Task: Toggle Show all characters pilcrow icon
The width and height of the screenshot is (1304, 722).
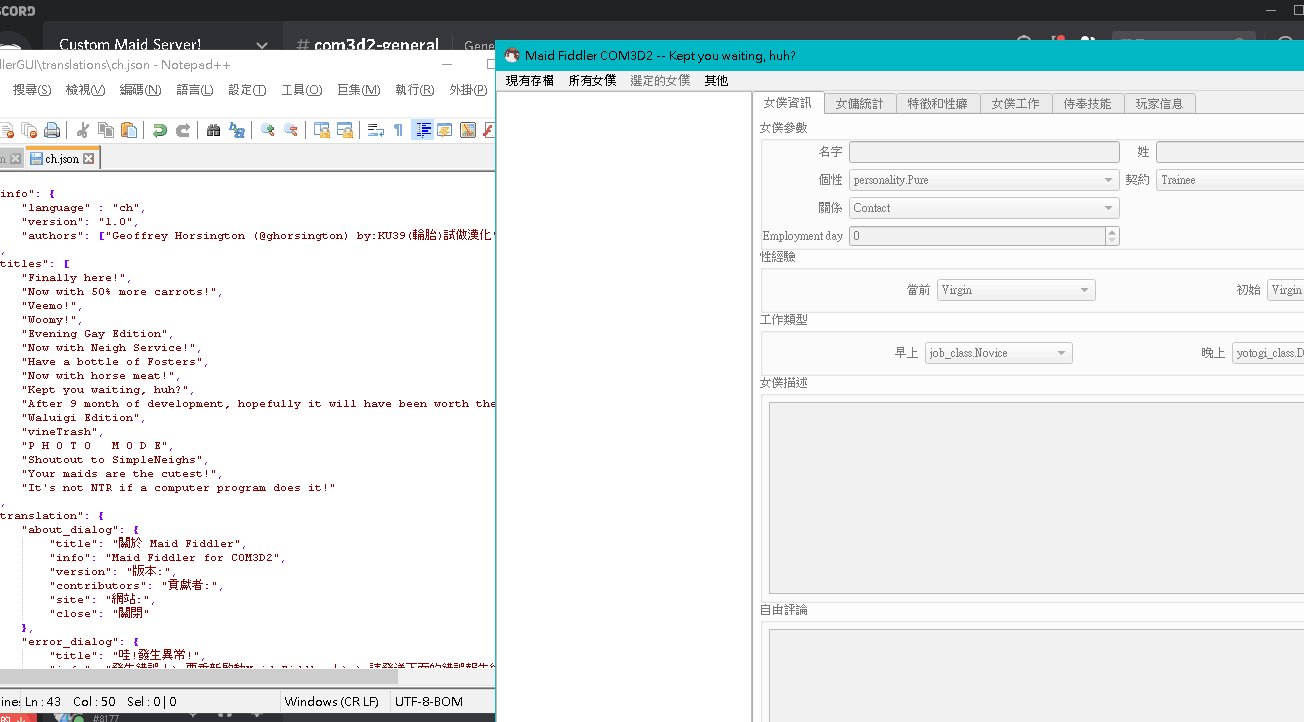Action: (399, 130)
